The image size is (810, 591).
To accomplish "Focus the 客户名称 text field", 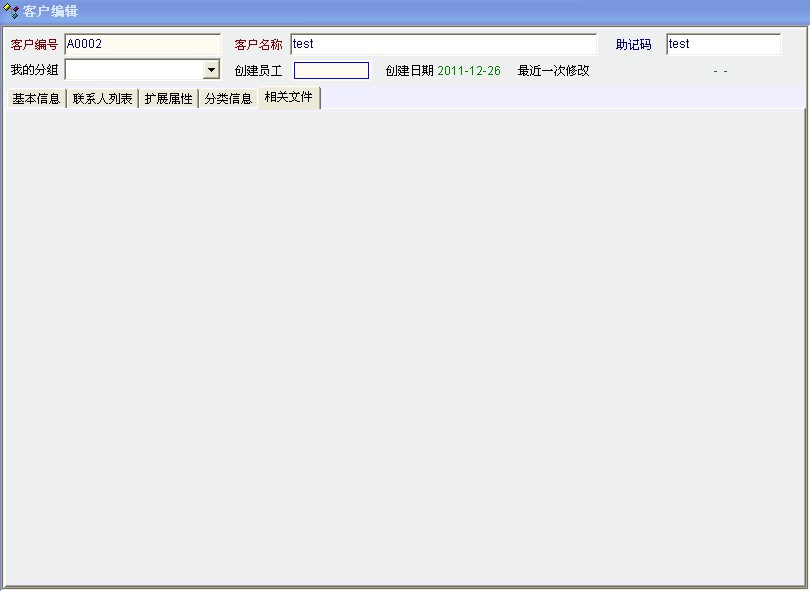I will tap(443, 44).
